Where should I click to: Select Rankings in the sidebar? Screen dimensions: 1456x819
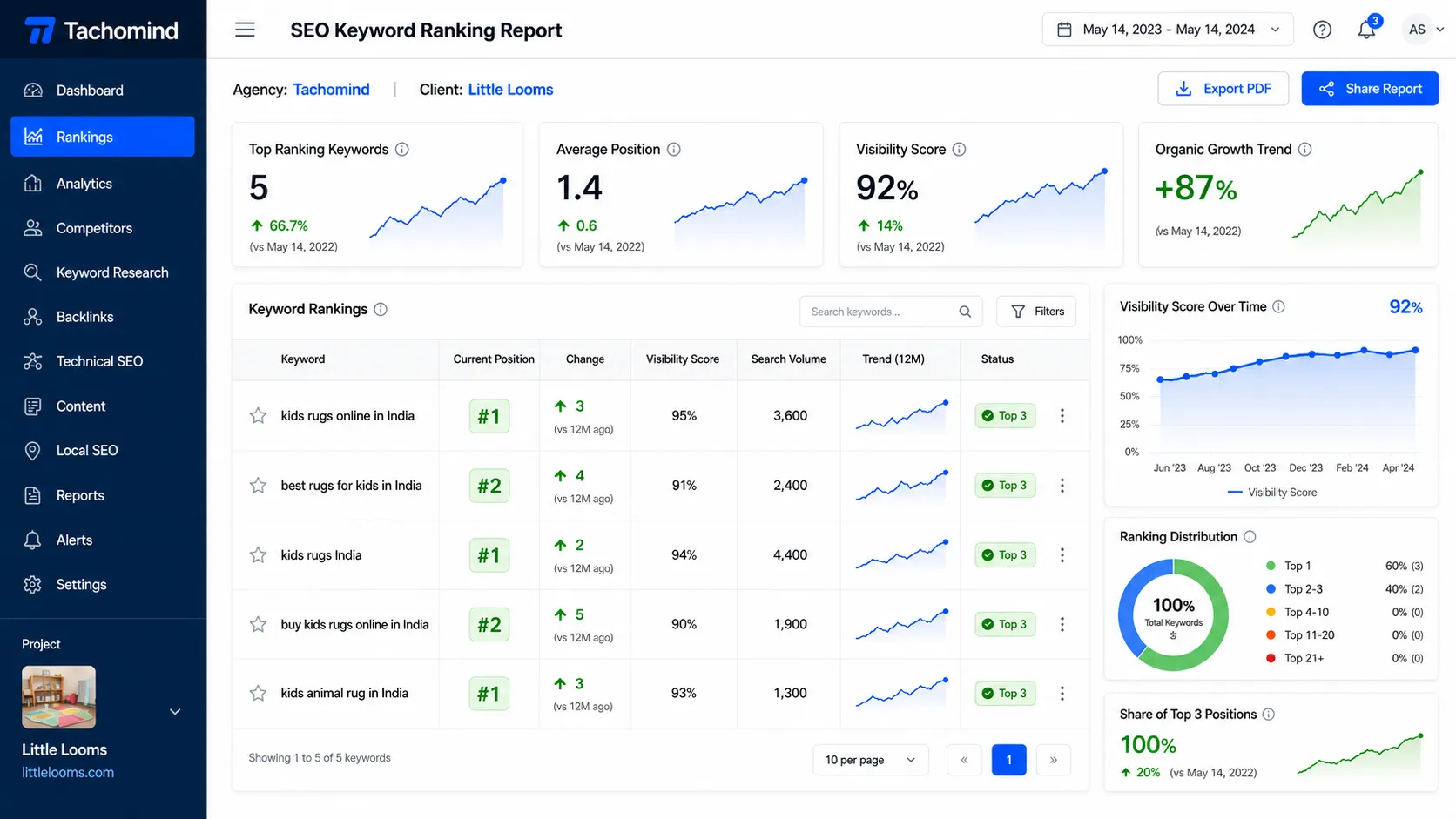[103, 137]
